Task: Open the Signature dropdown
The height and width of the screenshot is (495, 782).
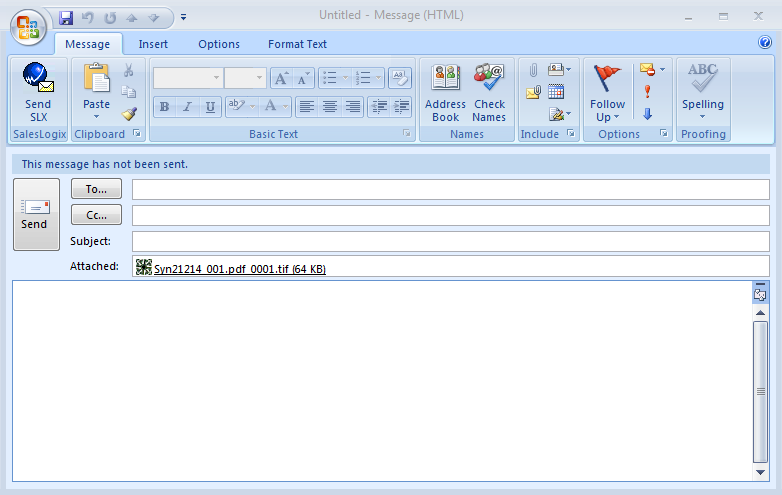Action: (x=560, y=114)
